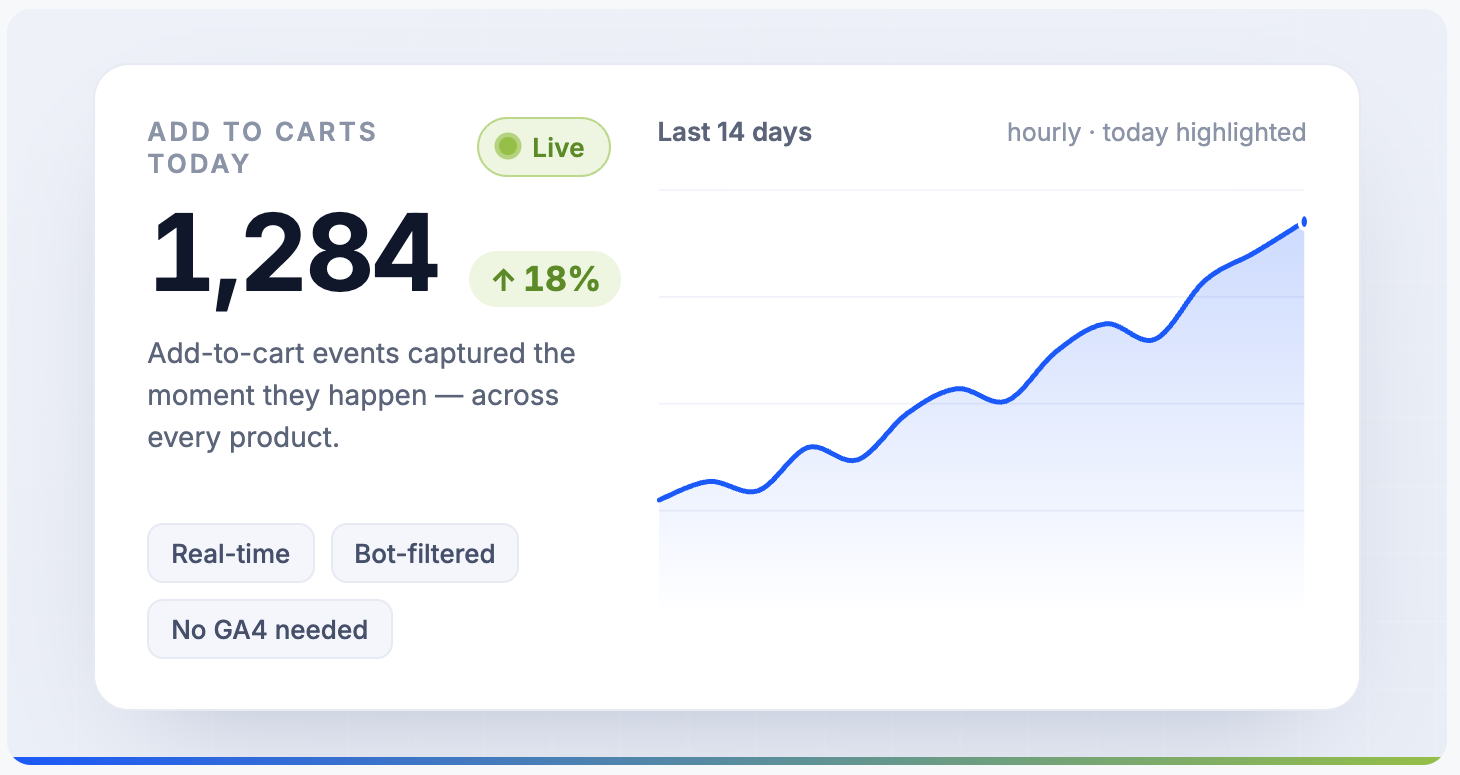1460x775 pixels.
Task: Select the Bot-filtered tag
Action: click(425, 553)
